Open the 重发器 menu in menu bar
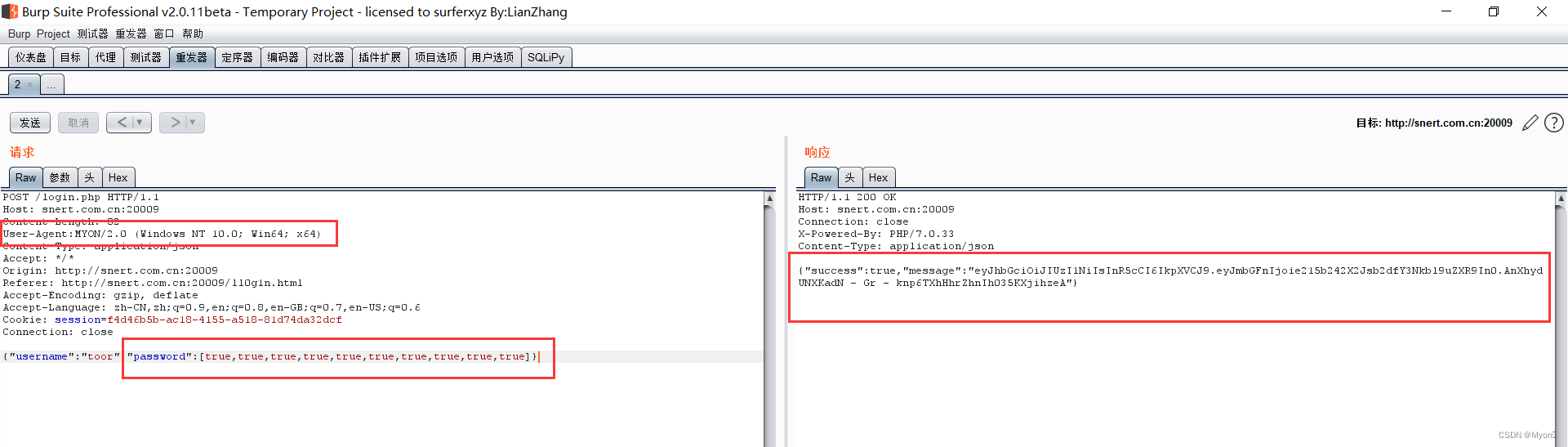Screen dimensions: 1568x447 click(131, 34)
